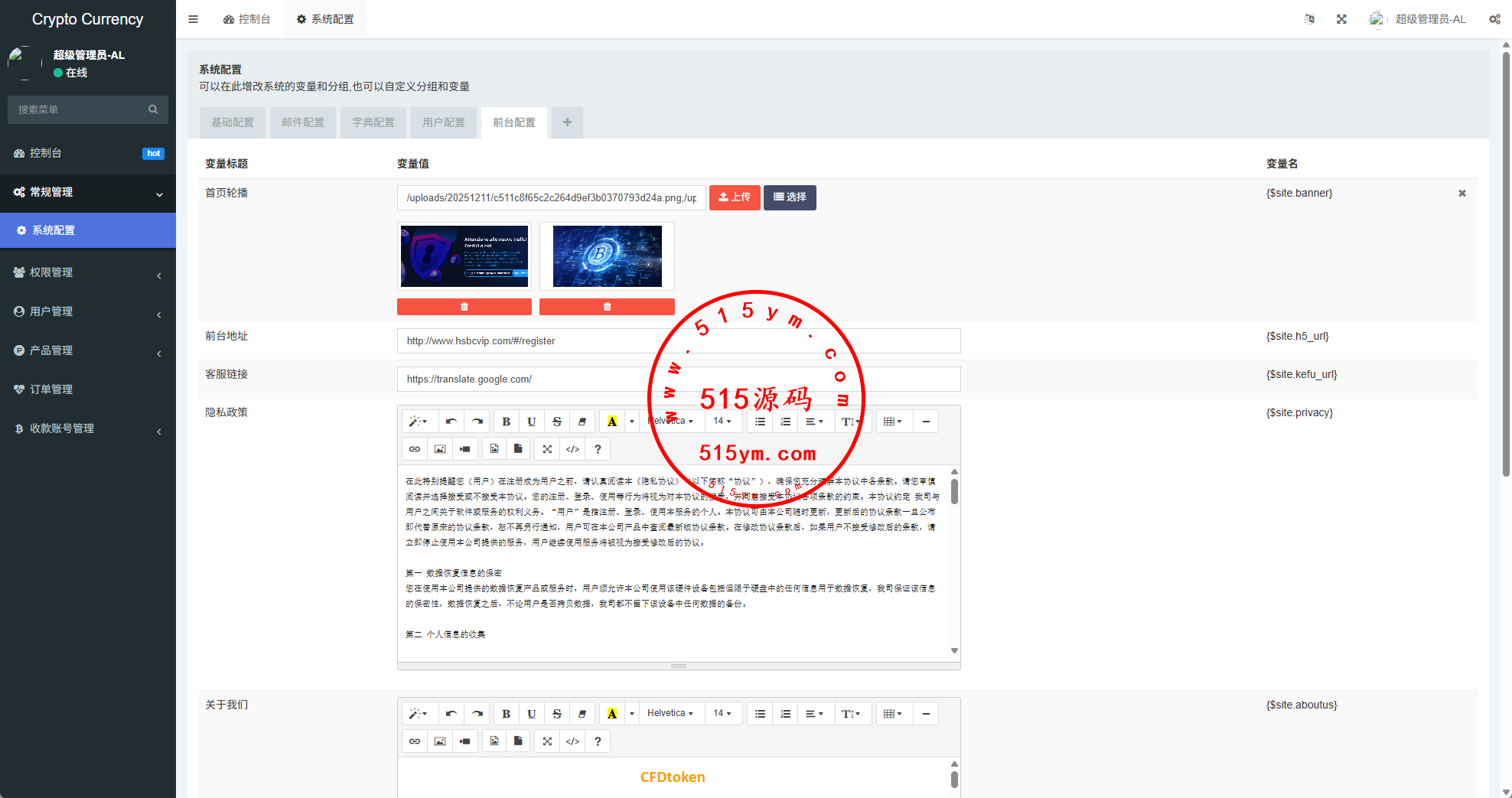Click bold button in privacy policy editor

tap(506, 422)
